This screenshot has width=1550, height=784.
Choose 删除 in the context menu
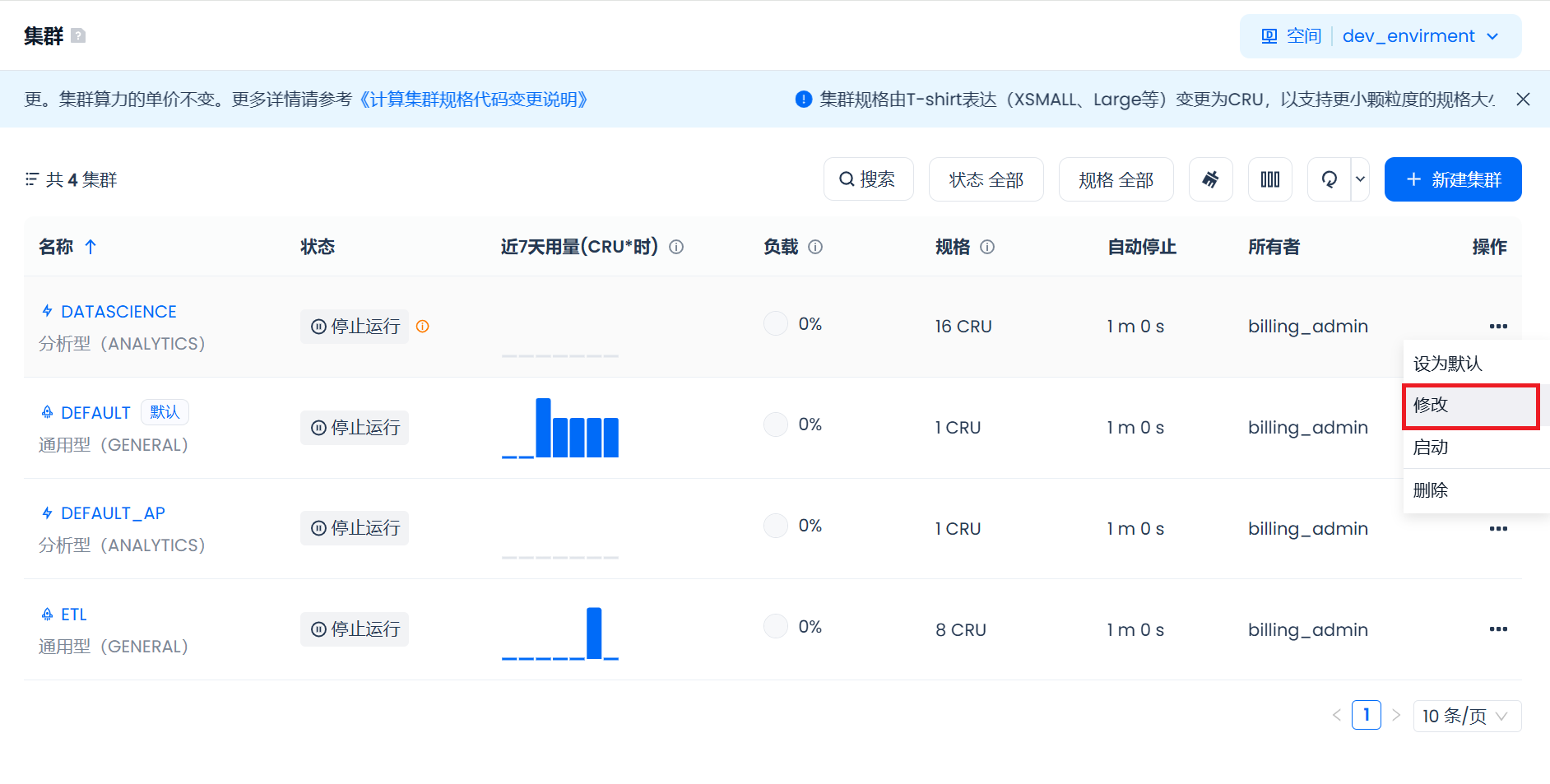pos(1431,490)
